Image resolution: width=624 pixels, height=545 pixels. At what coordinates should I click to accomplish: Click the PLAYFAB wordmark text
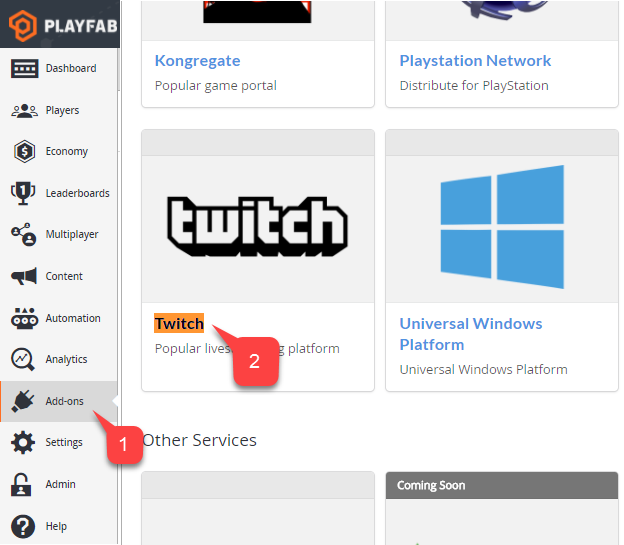point(81,26)
